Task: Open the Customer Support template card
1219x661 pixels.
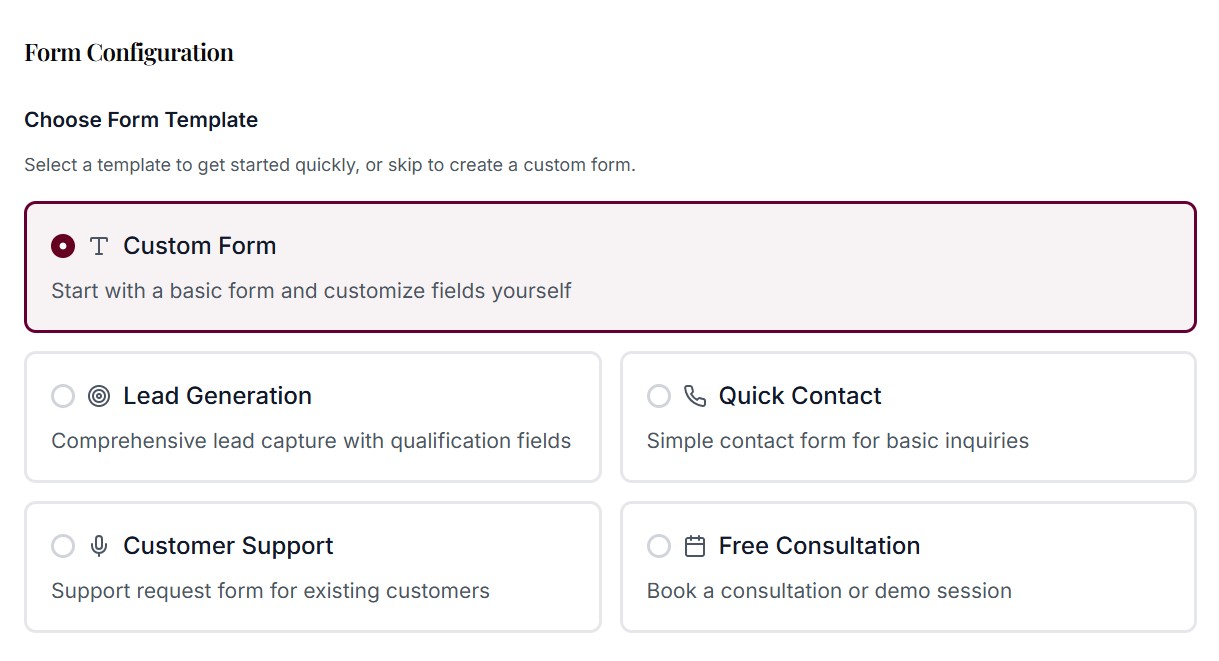Action: pos(312,566)
